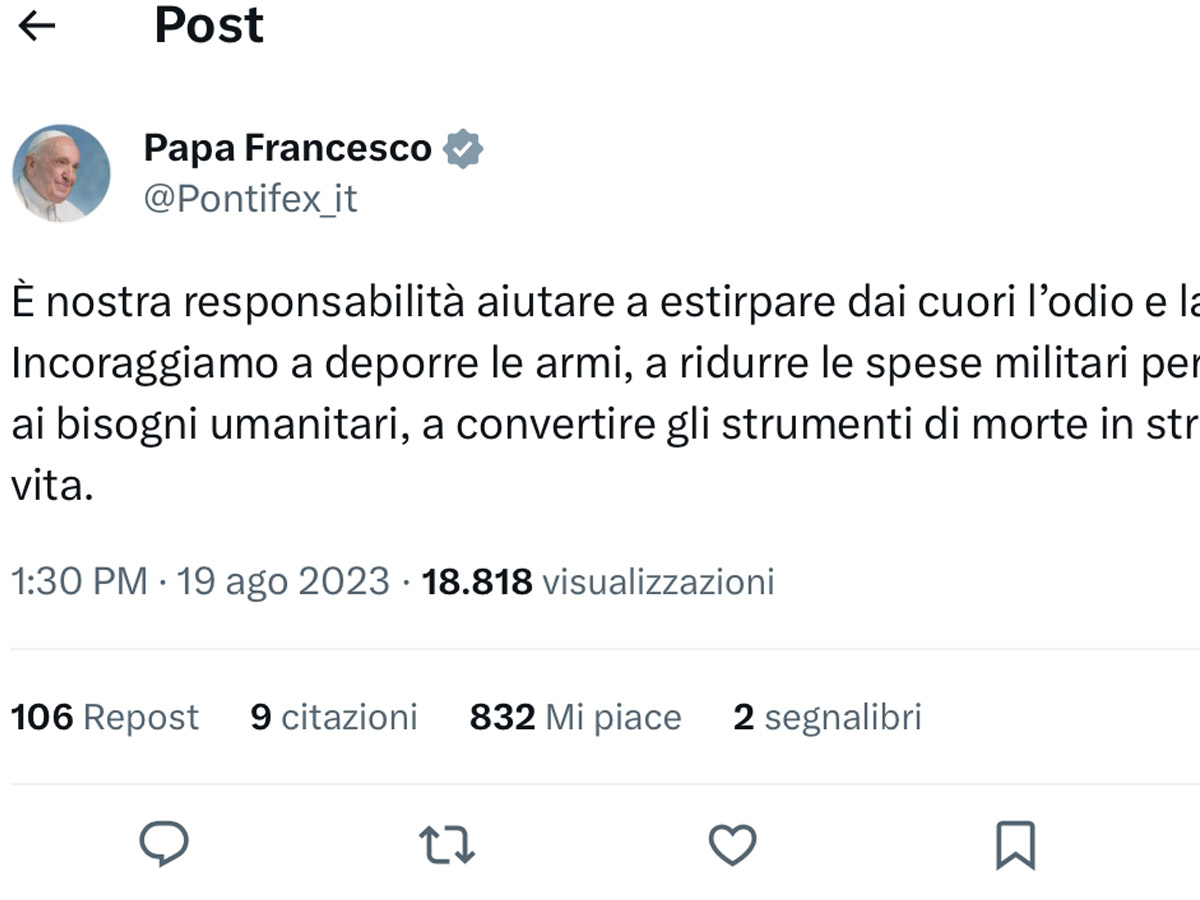Click the 19 ago 2023 date

coord(283,581)
